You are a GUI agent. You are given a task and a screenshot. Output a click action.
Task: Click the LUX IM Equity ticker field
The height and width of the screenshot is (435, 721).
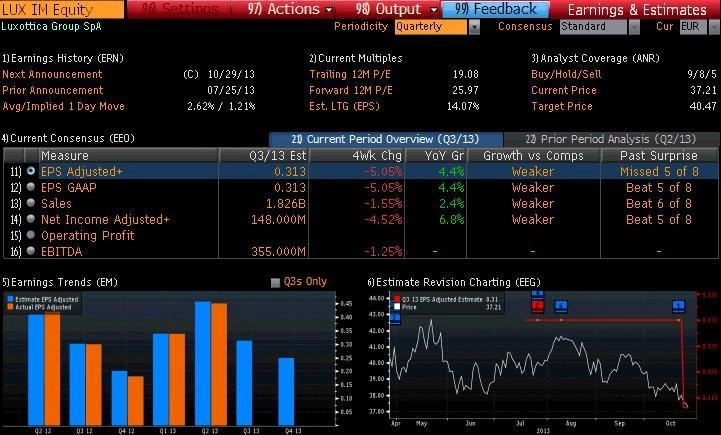coord(62,9)
